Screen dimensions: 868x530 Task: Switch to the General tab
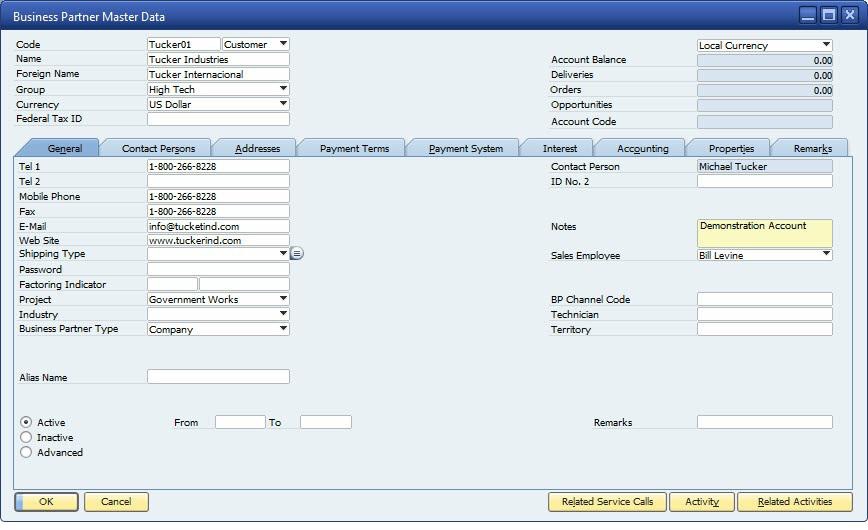pos(61,148)
